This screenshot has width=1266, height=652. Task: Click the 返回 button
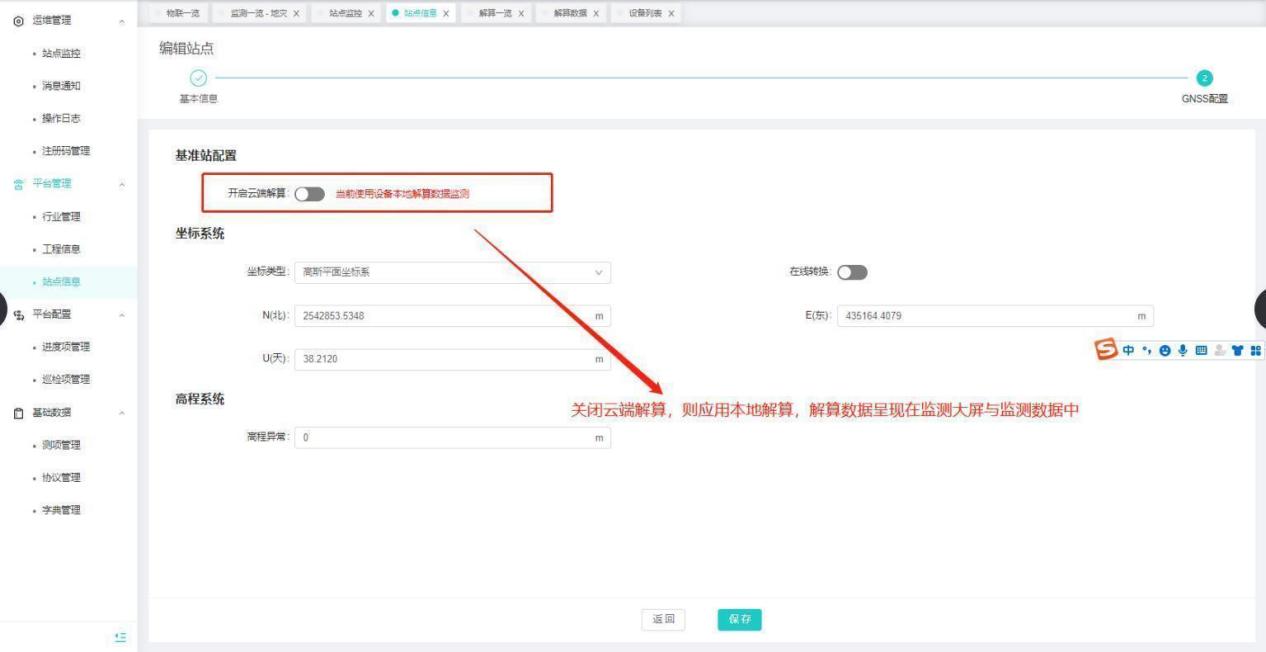coord(663,619)
